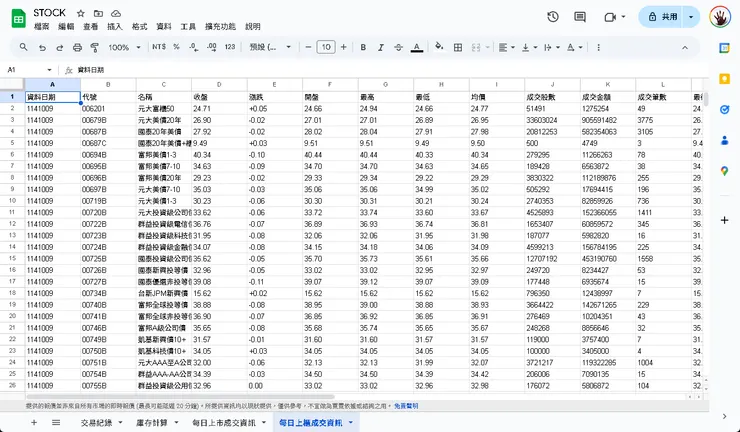740x432 pixels.
Task: Open the Tasks side panel icon
Action: click(724, 110)
